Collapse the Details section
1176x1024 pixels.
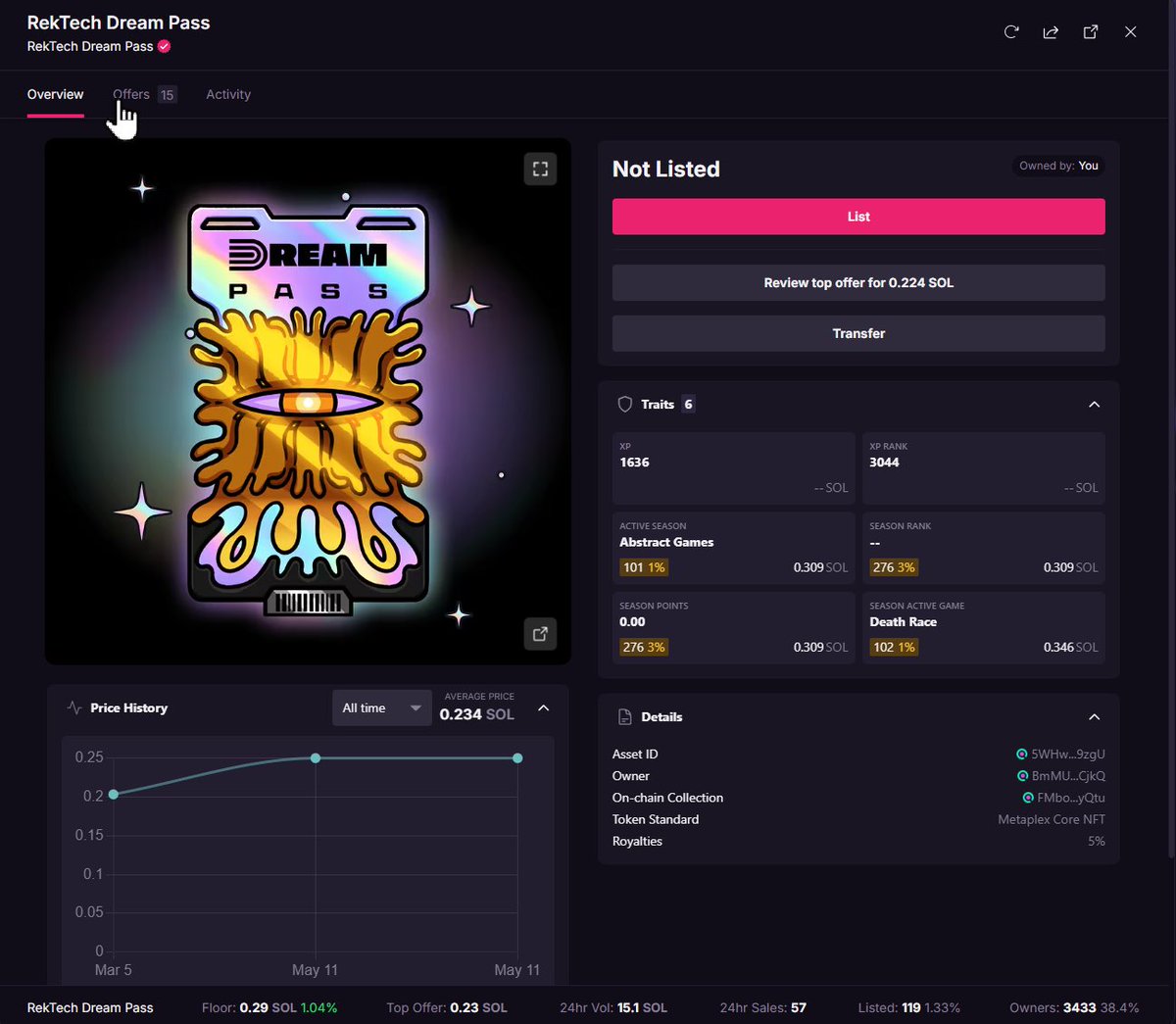1094,716
